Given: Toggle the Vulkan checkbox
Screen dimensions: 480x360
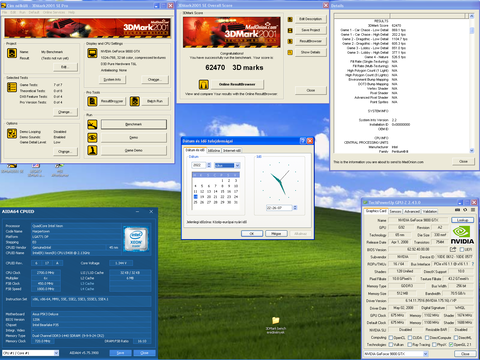Looking at the screenshot, I should click(x=391, y=345).
